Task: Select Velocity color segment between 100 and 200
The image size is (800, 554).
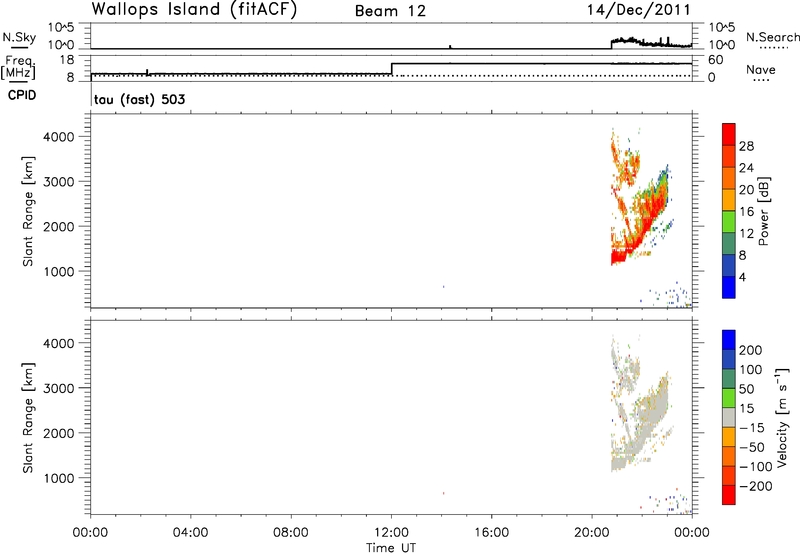Action: (729, 359)
